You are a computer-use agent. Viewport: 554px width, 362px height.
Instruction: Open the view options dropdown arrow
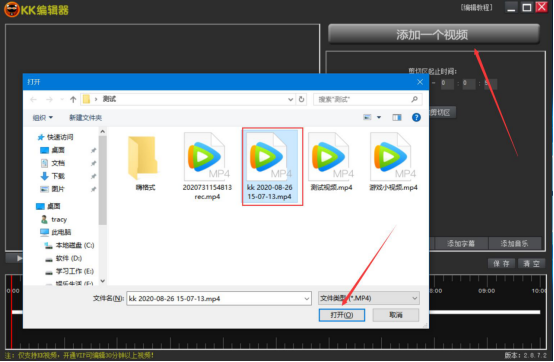379,117
